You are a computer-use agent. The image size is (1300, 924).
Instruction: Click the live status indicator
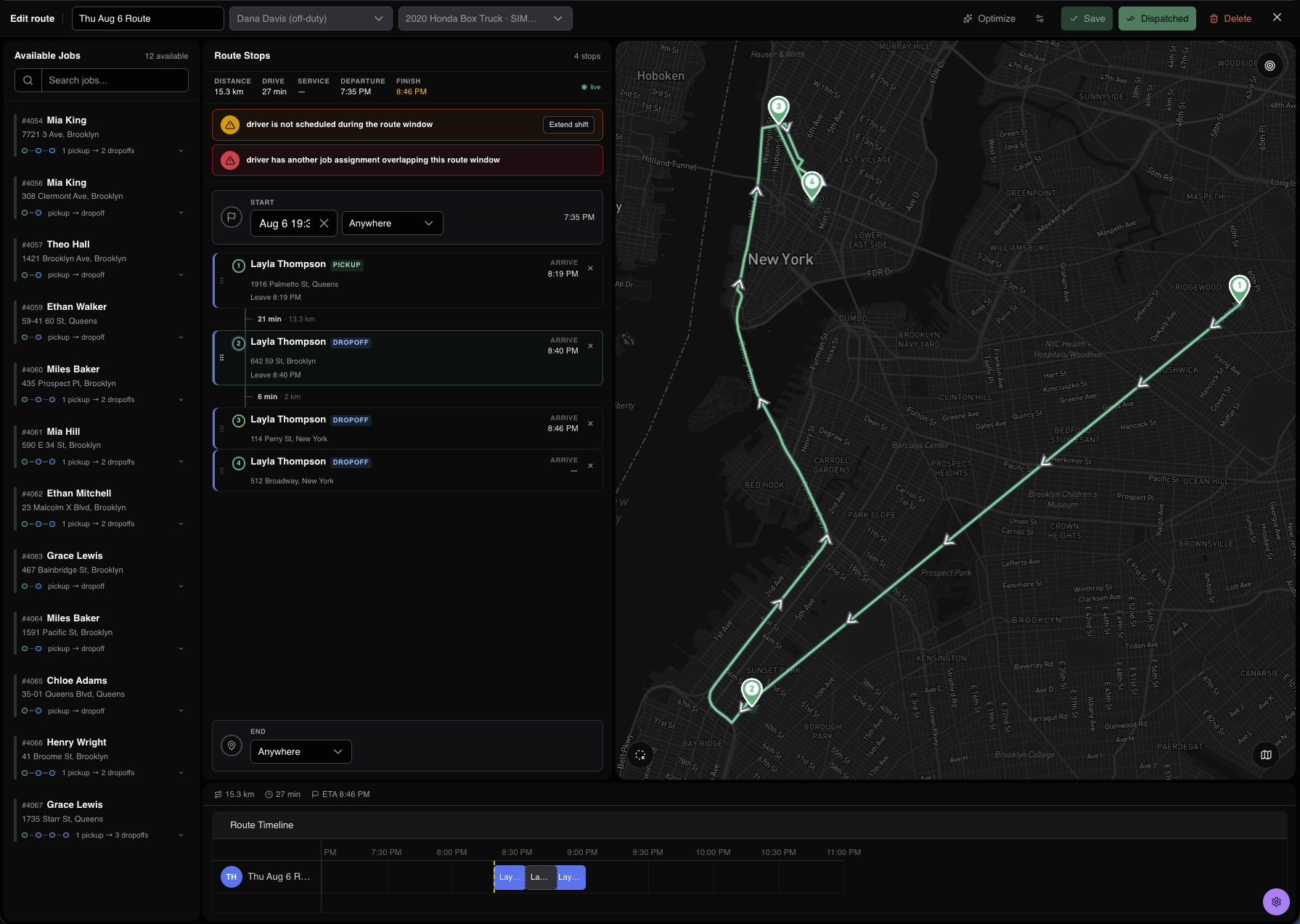[x=591, y=87]
